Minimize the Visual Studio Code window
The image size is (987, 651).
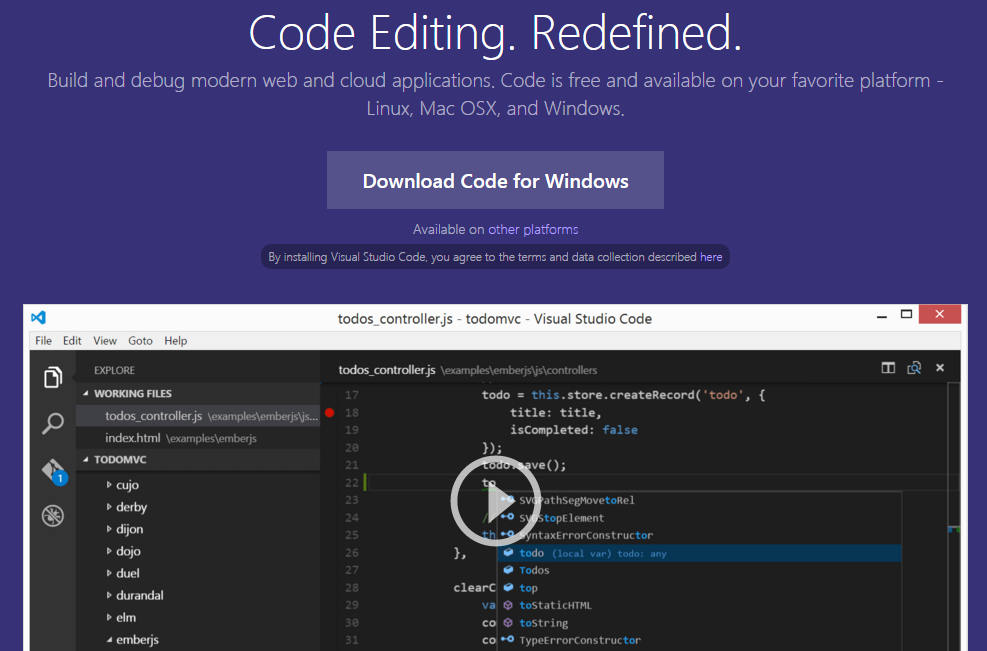(882, 315)
